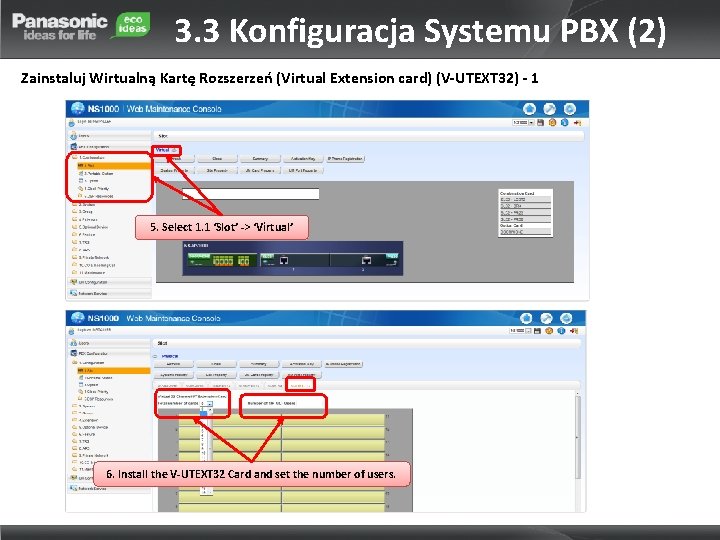This screenshot has width=720, height=540.
Task: Click Summary button in lower console
Action: (x=259, y=364)
